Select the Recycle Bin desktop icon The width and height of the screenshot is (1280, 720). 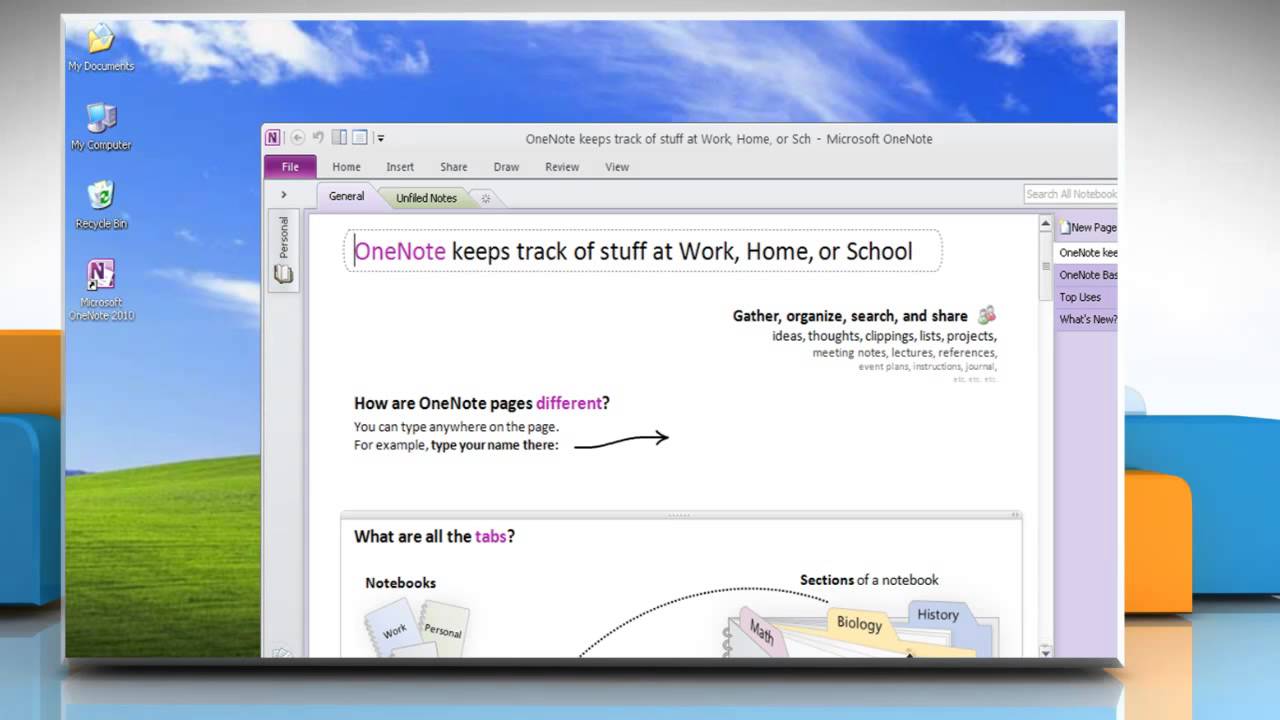click(101, 205)
